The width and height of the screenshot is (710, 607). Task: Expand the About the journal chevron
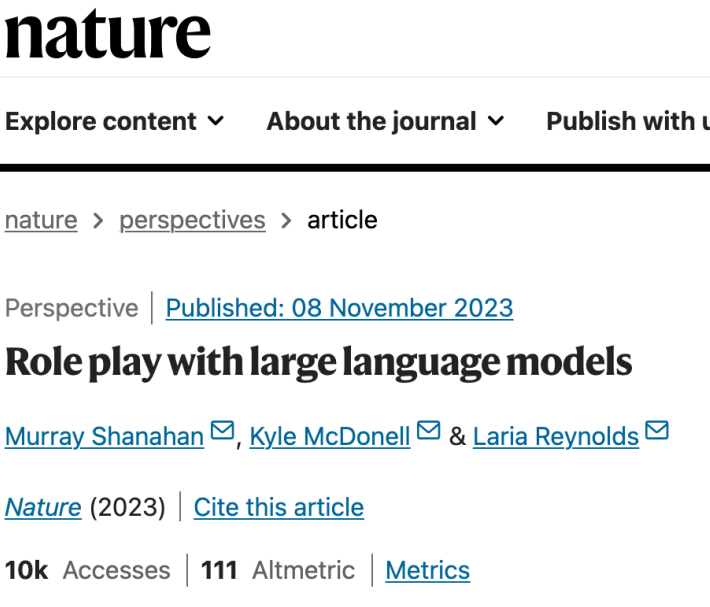[496, 122]
